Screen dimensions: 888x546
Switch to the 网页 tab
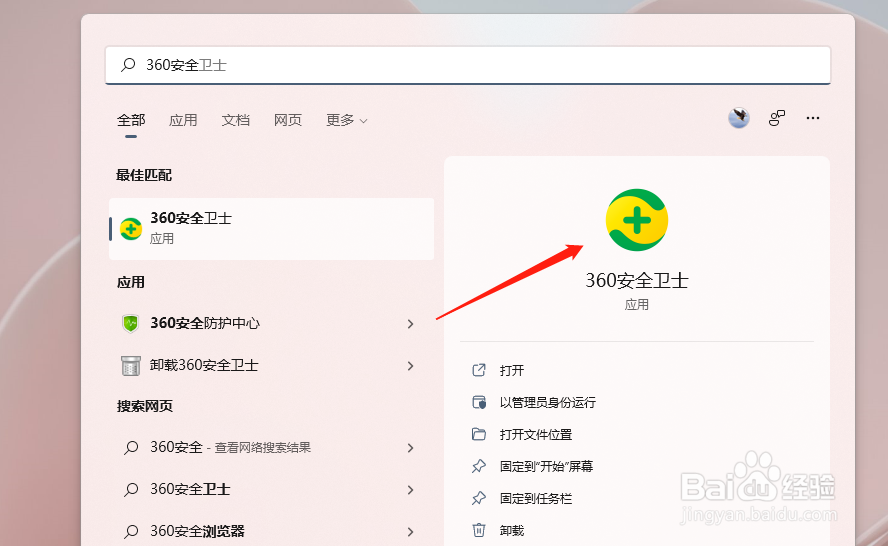pos(288,120)
